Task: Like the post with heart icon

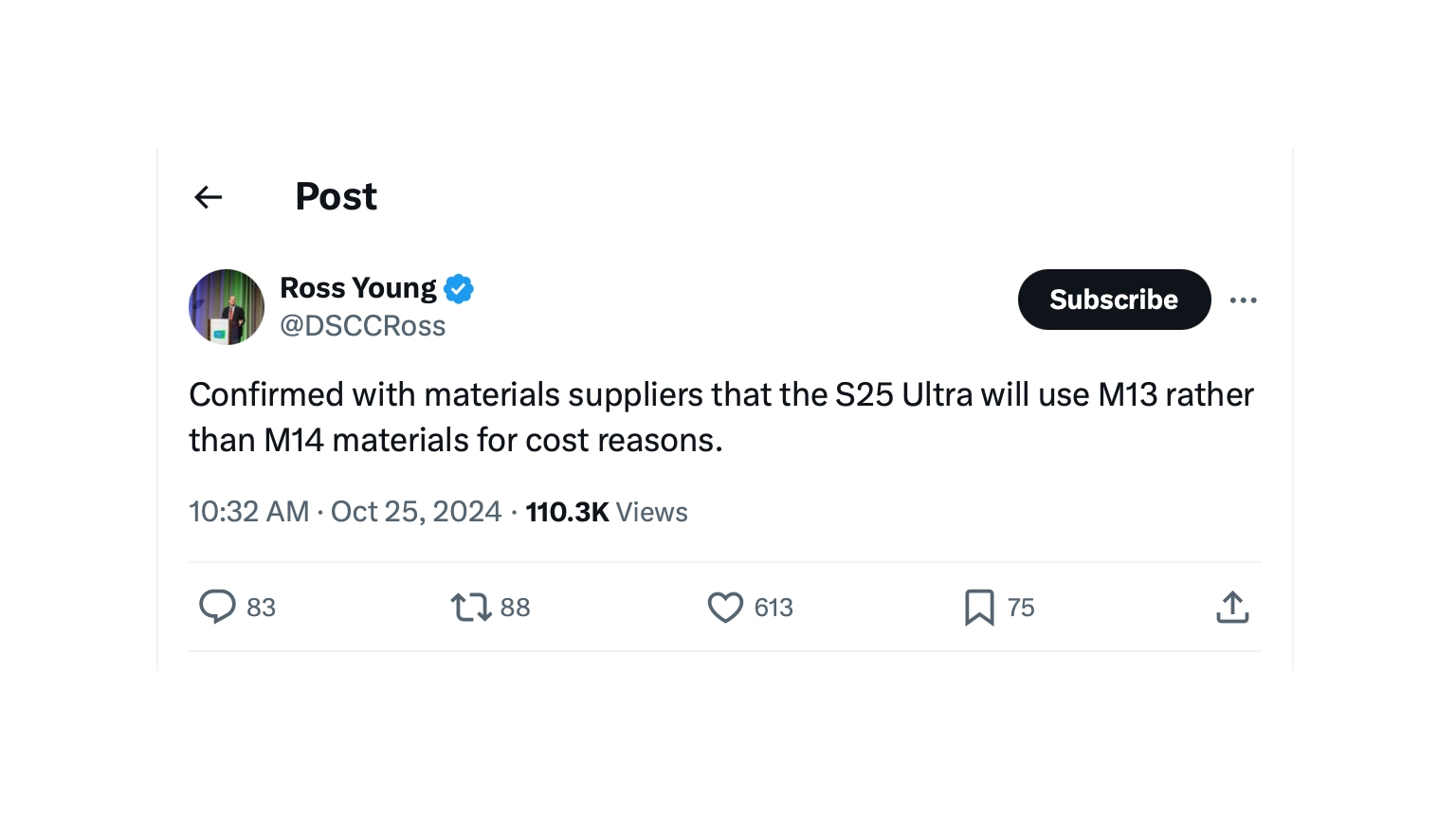Action: click(x=725, y=607)
